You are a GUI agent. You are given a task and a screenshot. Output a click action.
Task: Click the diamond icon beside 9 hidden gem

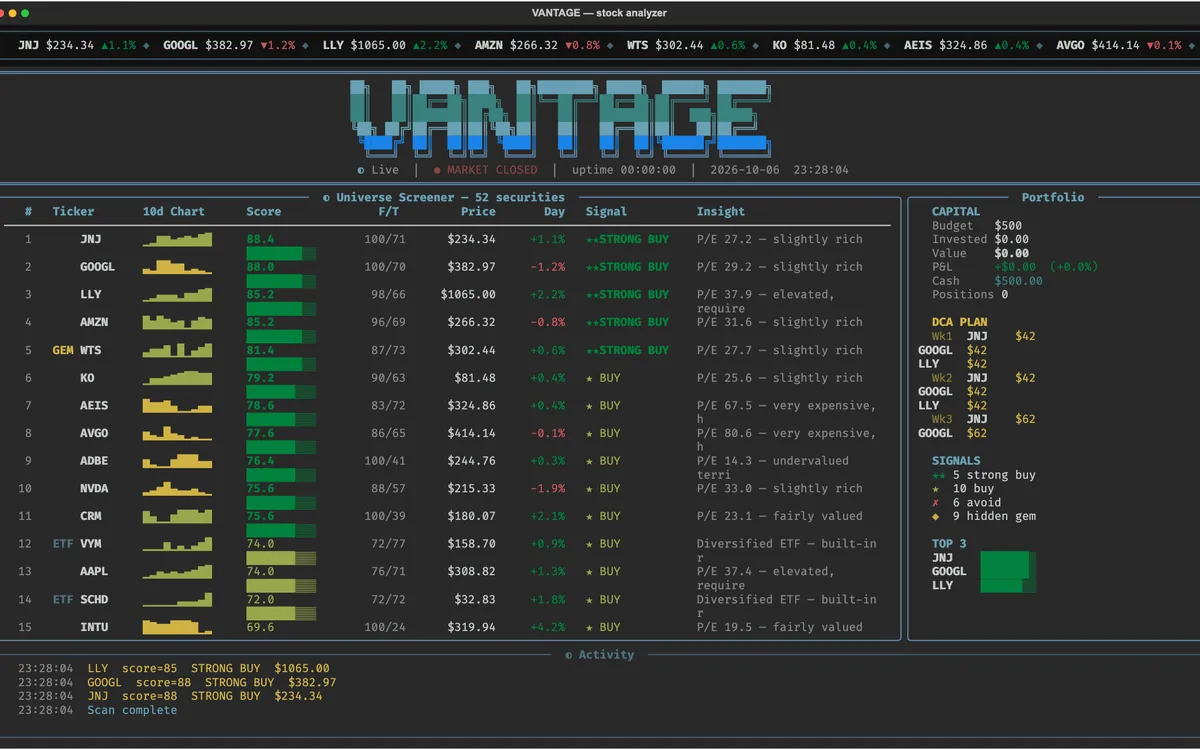click(x=936, y=517)
